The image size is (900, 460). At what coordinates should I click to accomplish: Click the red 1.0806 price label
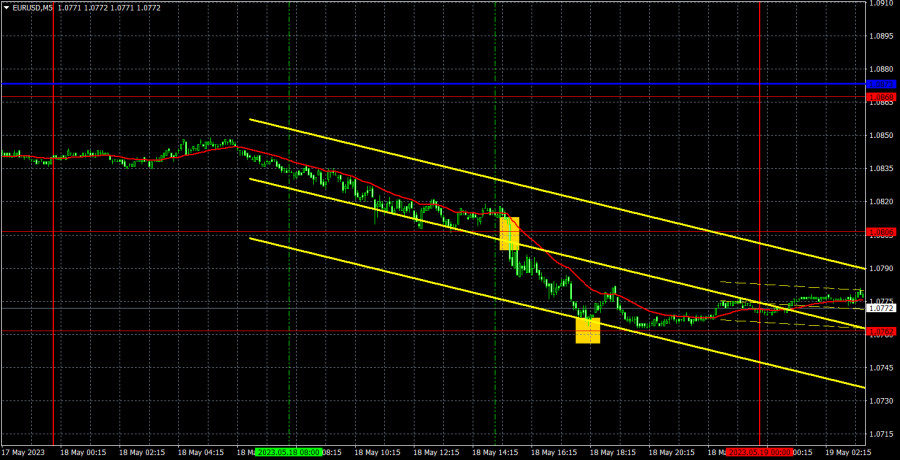(881, 232)
